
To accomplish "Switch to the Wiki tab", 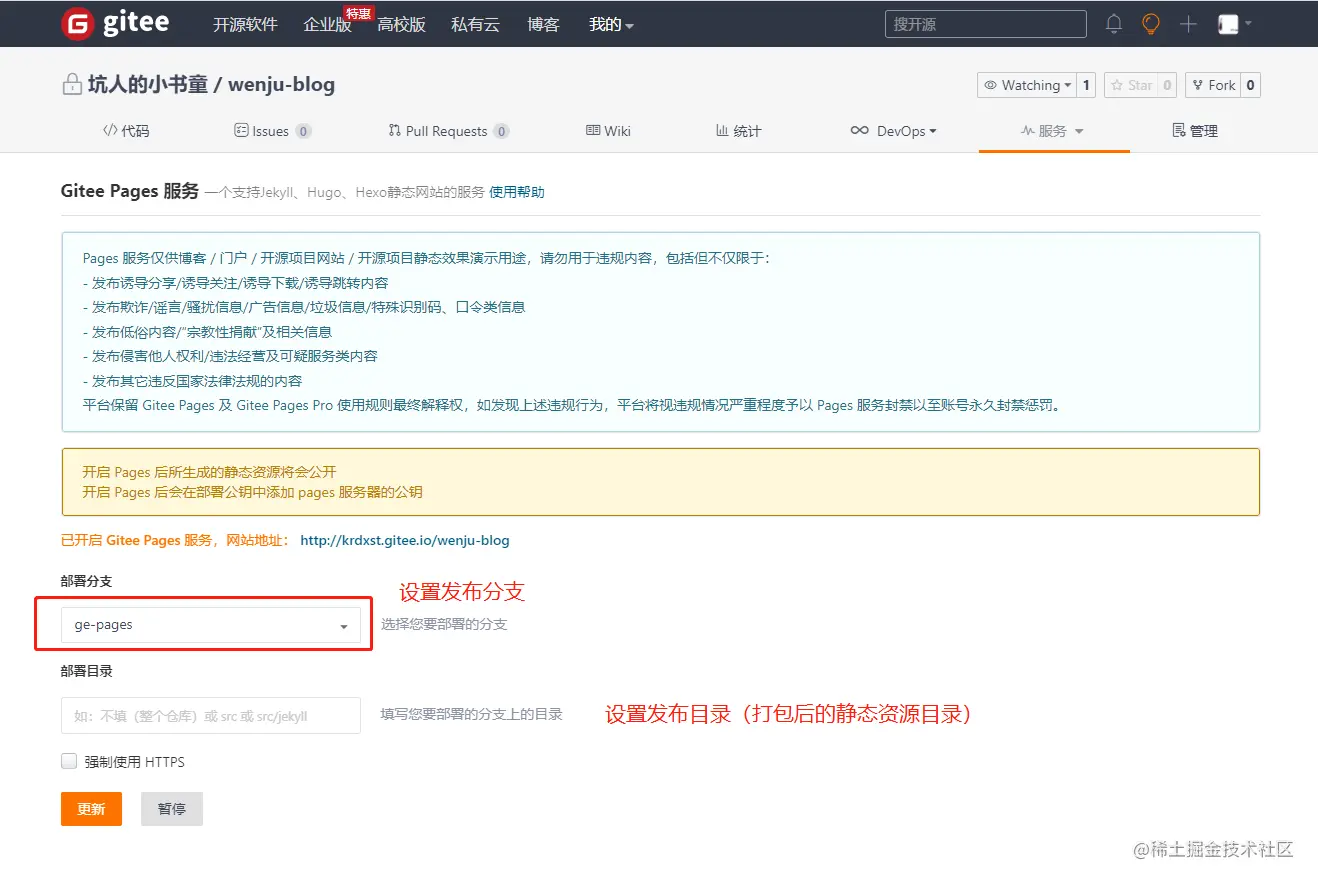I will click(x=608, y=131).
